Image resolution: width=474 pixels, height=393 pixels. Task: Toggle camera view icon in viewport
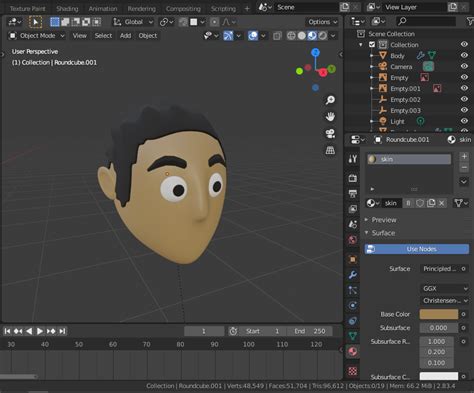330,134
